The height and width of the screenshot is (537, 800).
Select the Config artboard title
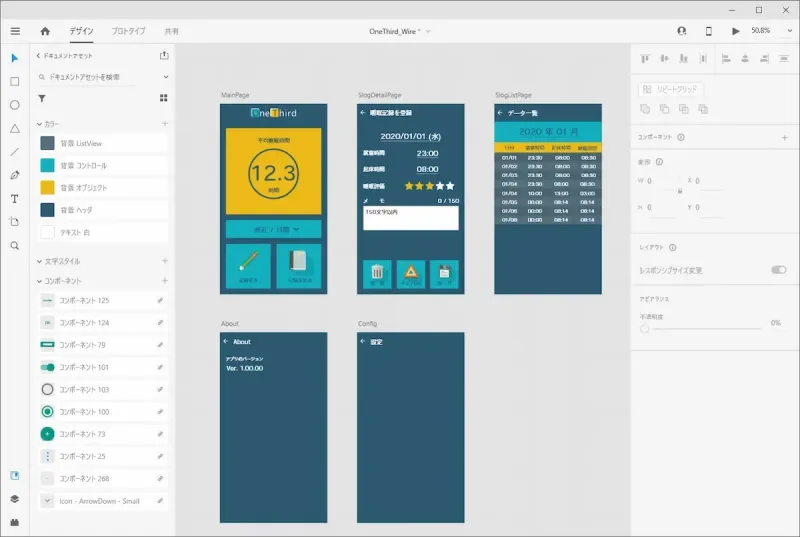click(367, 324)
